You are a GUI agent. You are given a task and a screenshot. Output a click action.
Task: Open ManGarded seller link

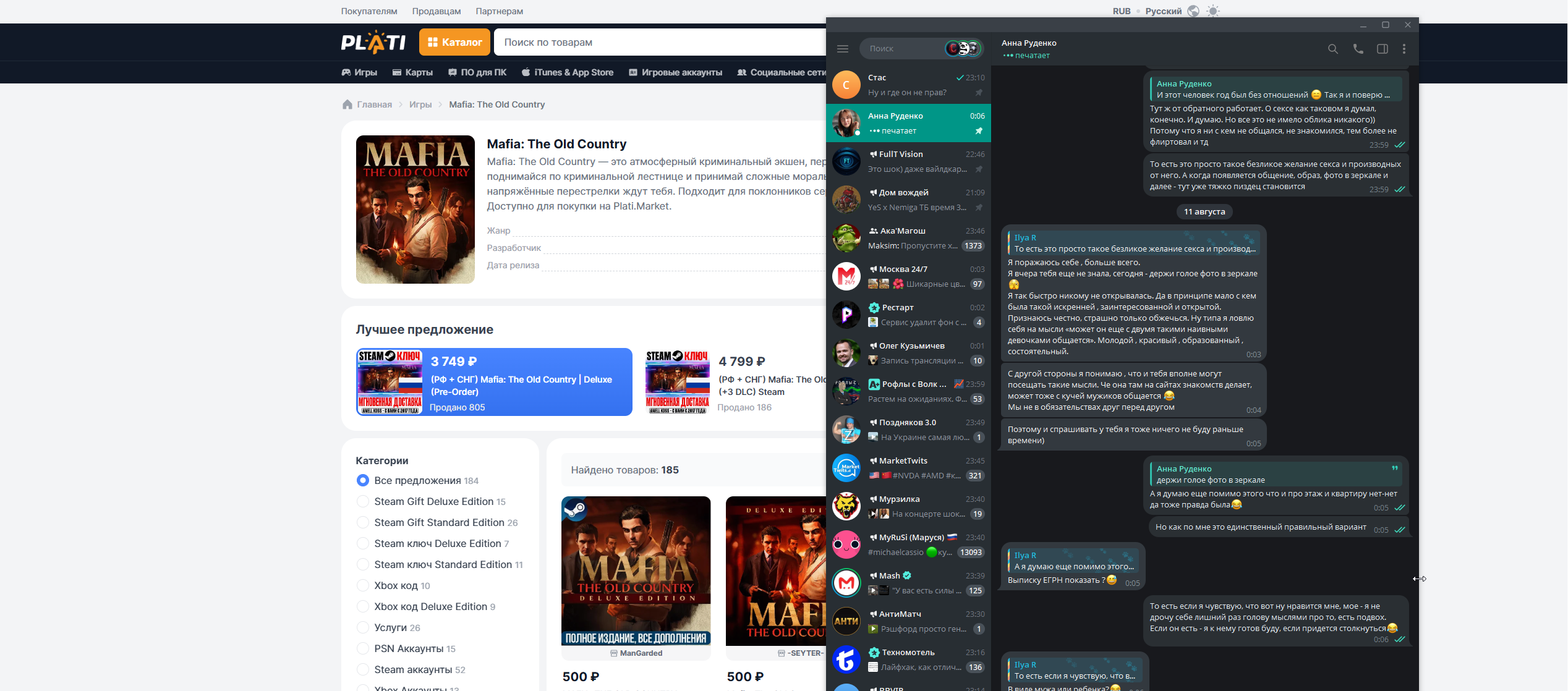(x=636, y=653)
